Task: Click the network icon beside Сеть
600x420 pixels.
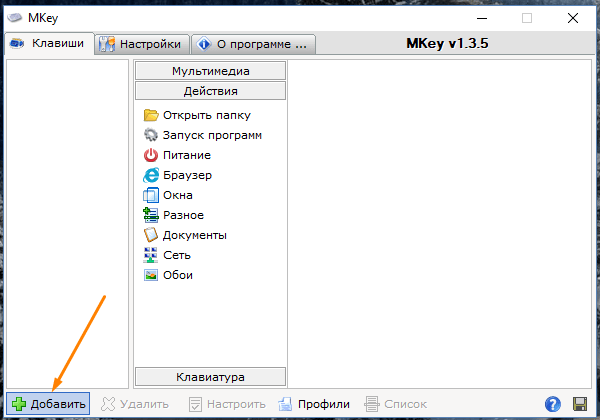Action: tap(150, 255)
